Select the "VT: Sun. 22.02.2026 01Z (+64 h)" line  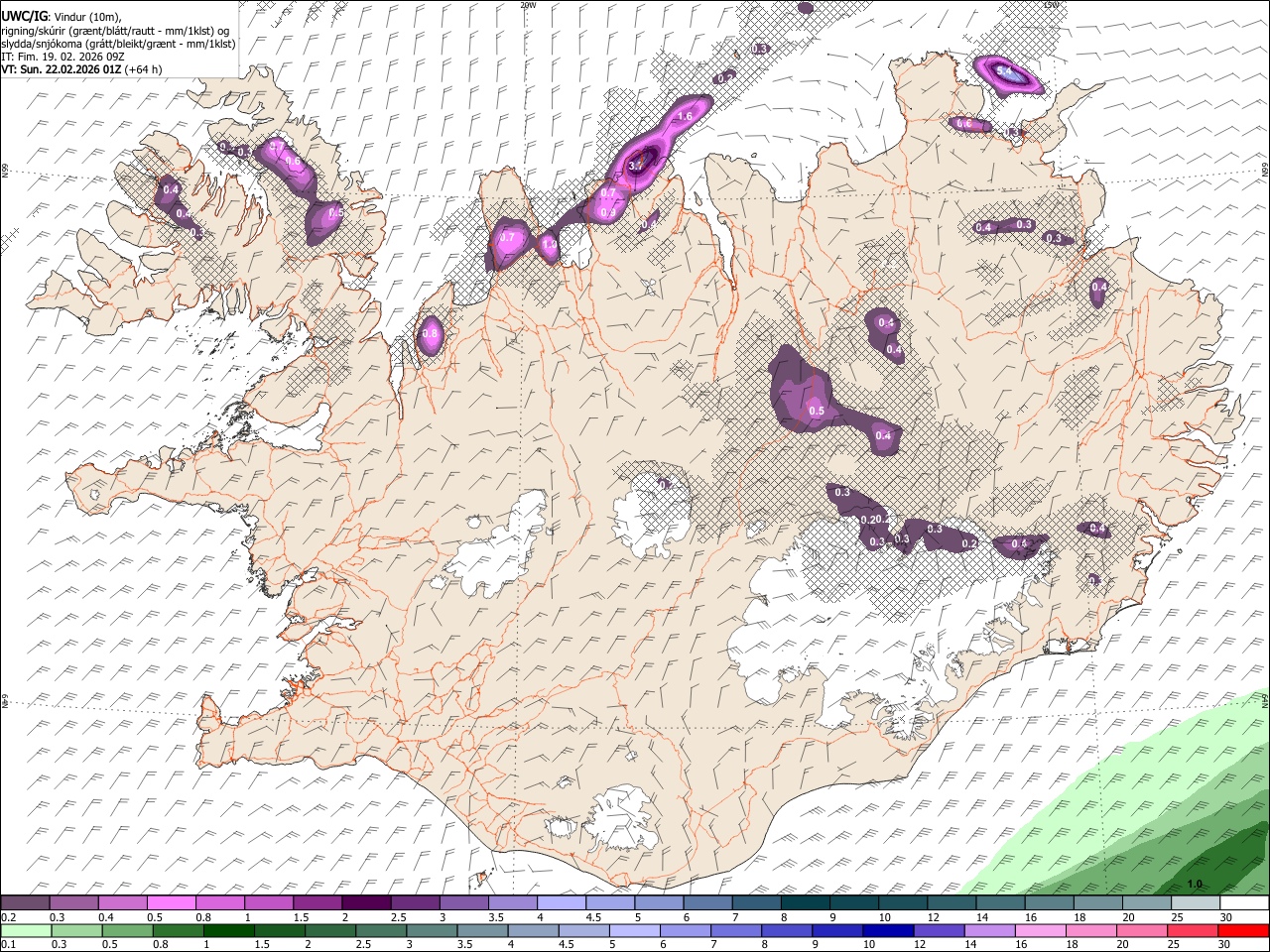pos(81,69)
